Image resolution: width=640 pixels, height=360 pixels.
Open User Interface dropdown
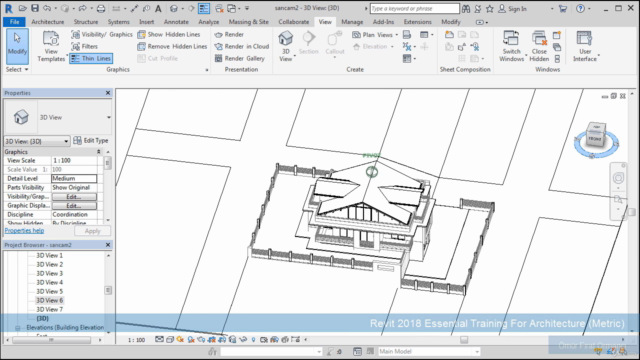click(x=585, y=46)
